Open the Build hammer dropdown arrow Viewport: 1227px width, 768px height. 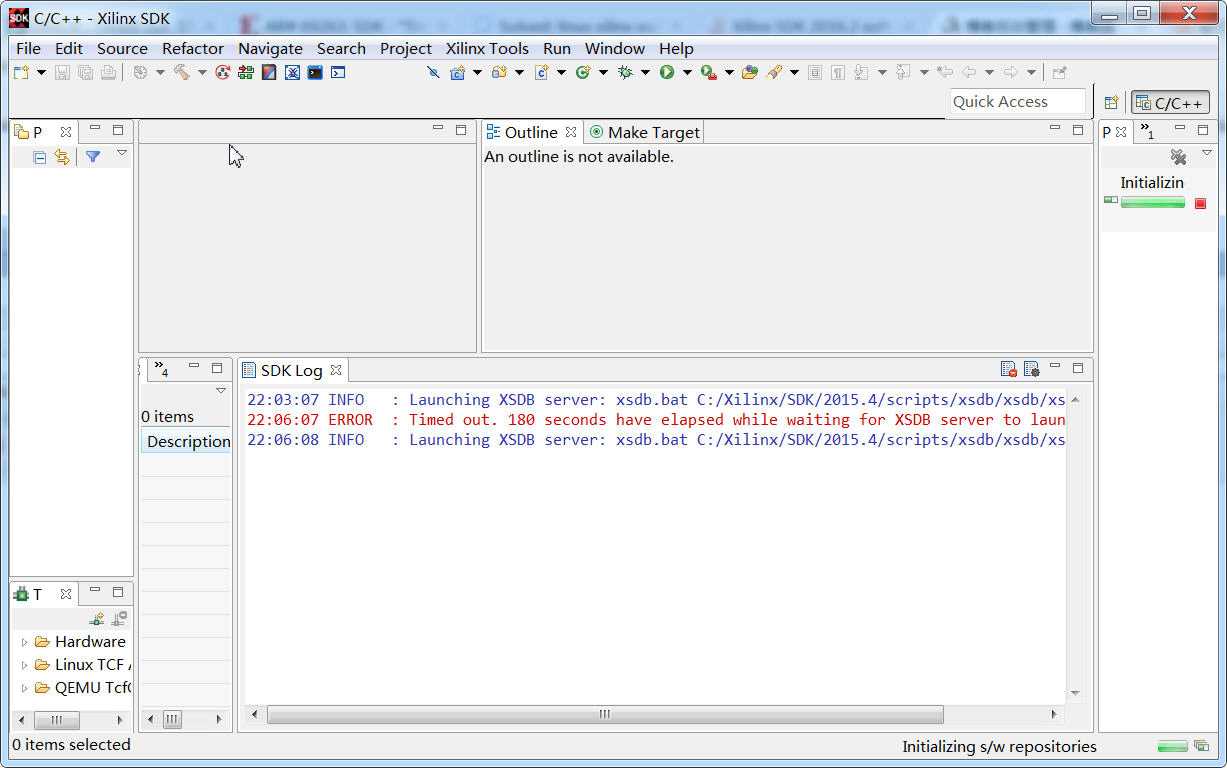coord(202,72)
